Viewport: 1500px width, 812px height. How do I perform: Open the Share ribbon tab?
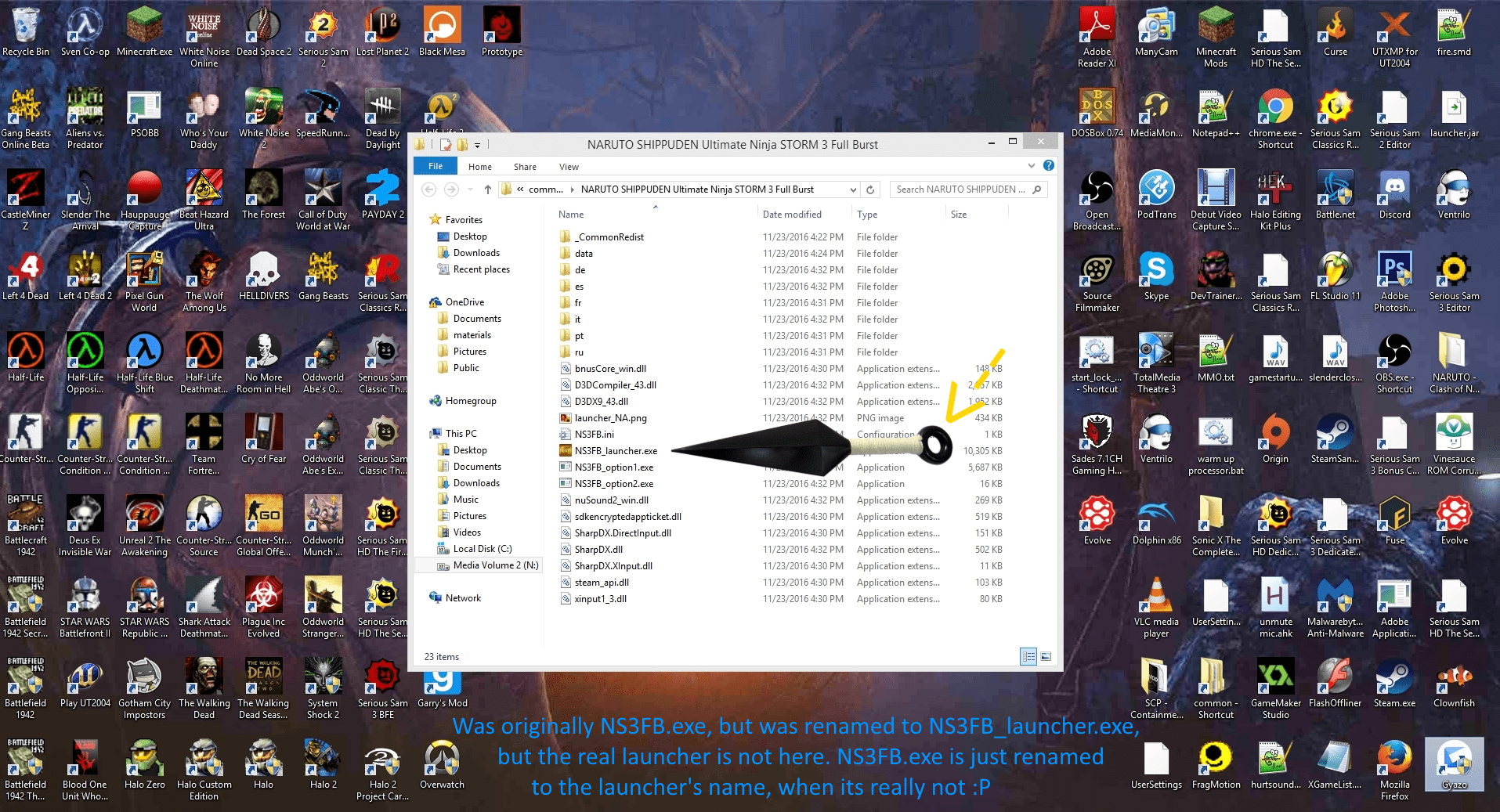[525, 167]
